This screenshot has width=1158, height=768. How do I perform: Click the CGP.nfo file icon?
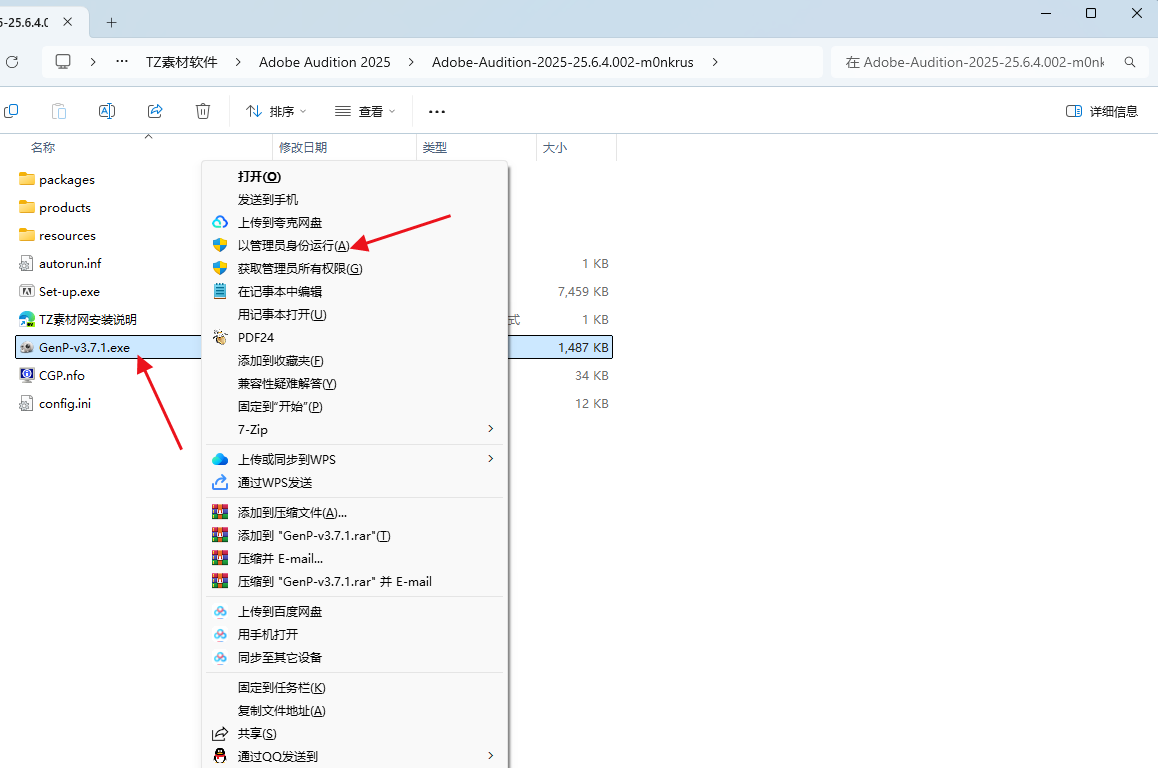[27, 375]
